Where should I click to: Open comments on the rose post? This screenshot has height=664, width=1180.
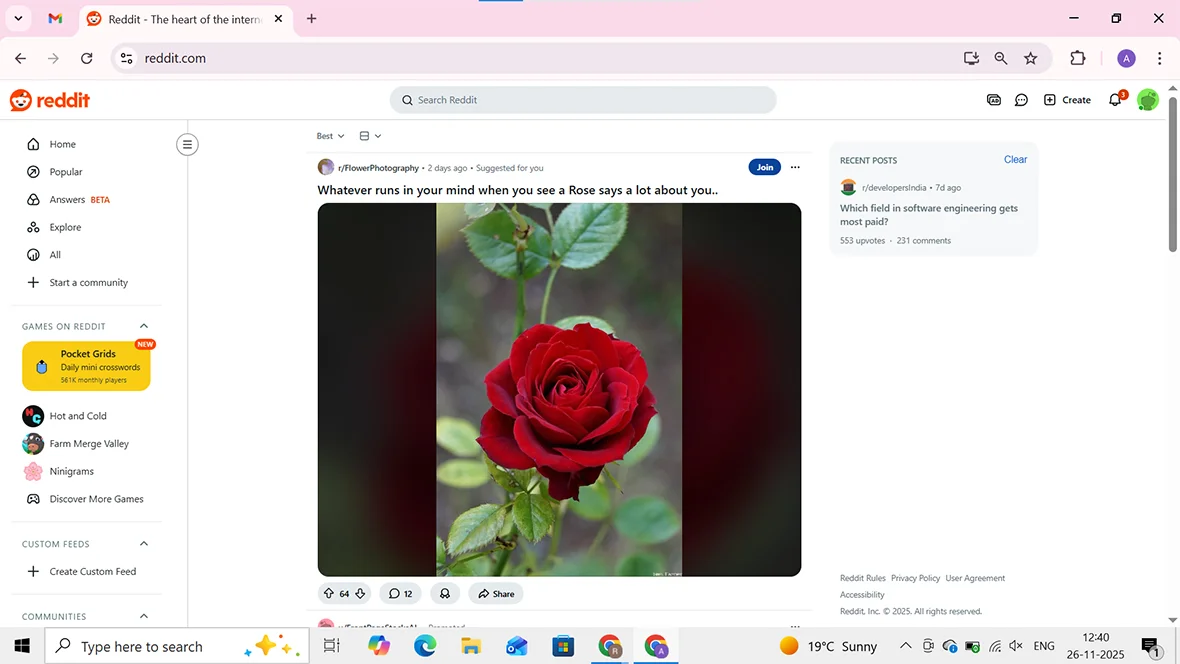400,593
